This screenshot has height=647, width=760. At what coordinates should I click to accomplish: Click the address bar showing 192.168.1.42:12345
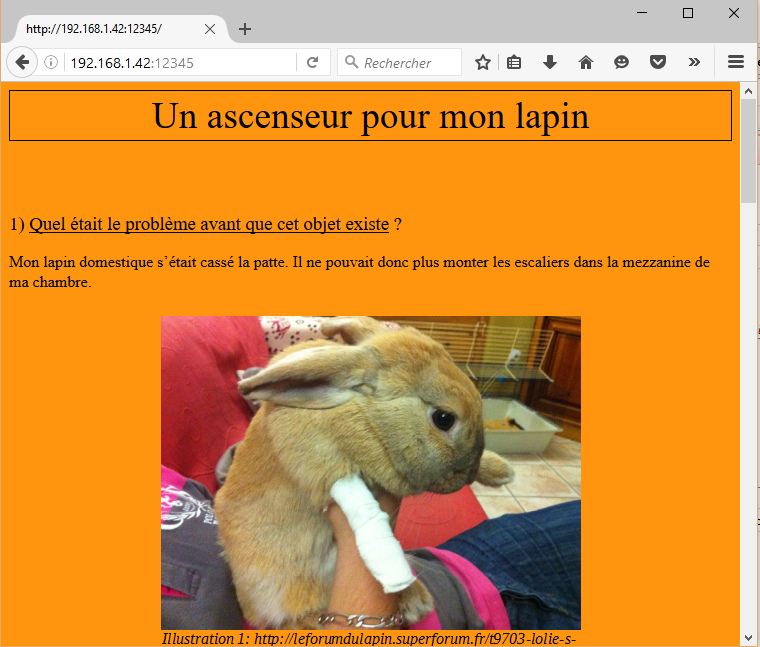[x=180, y=62]
